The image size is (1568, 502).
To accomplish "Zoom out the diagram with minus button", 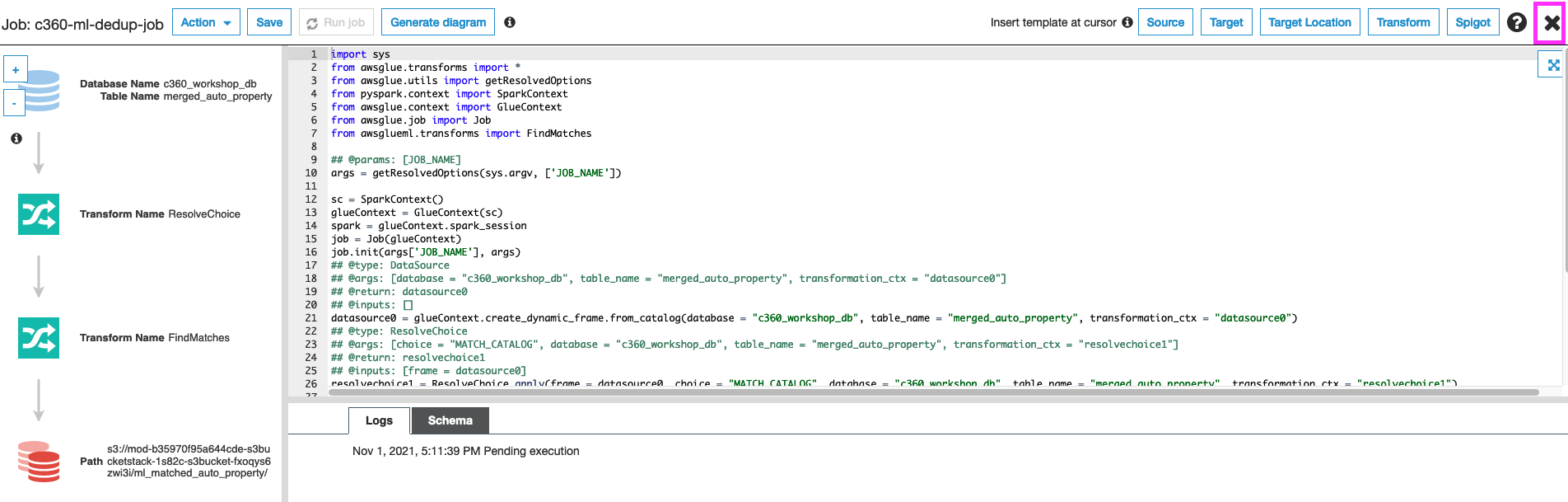I will (x=16, y=103).
